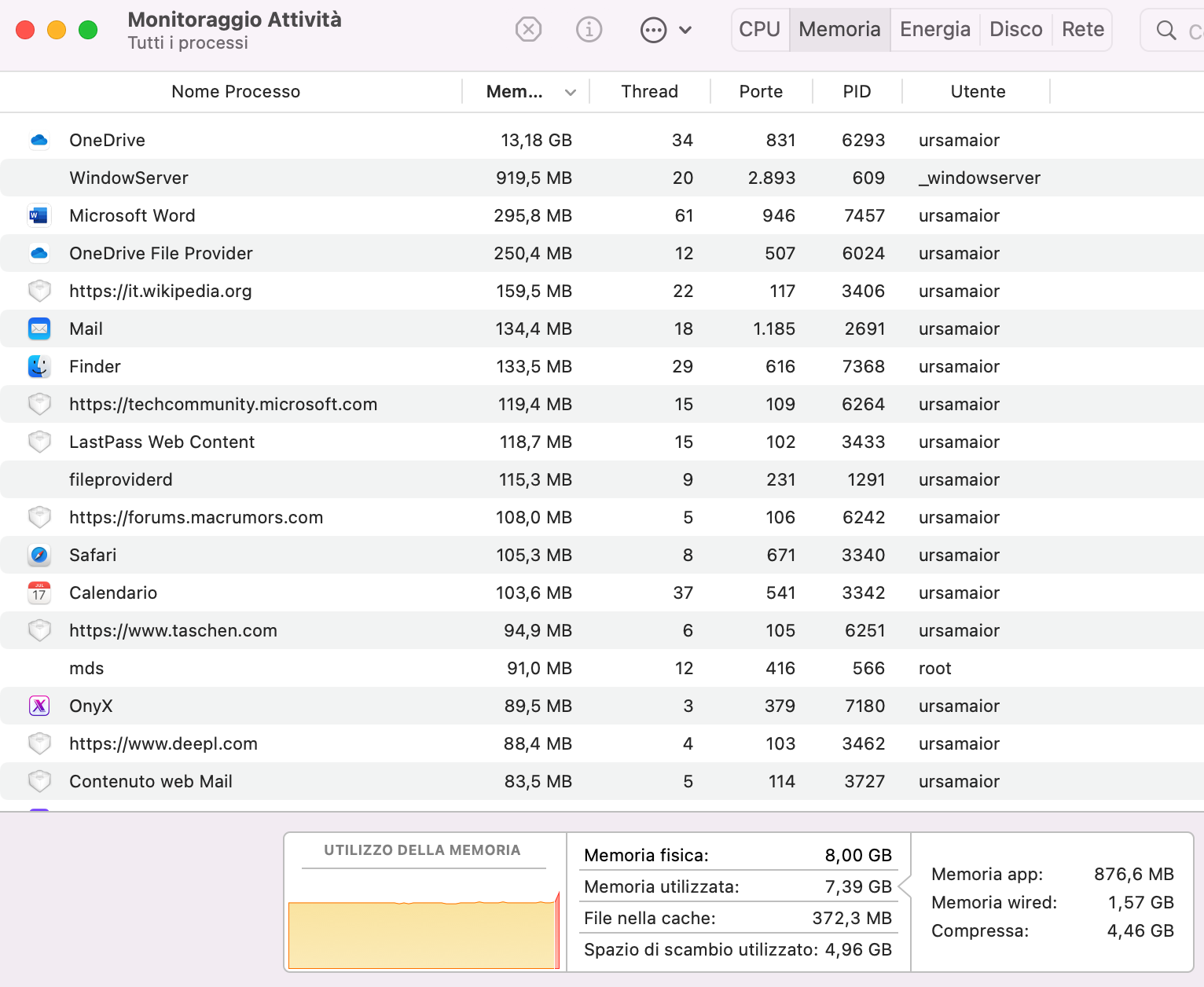
Task: Click the Tutti i processi subtitle
Action: pos(188,42)
